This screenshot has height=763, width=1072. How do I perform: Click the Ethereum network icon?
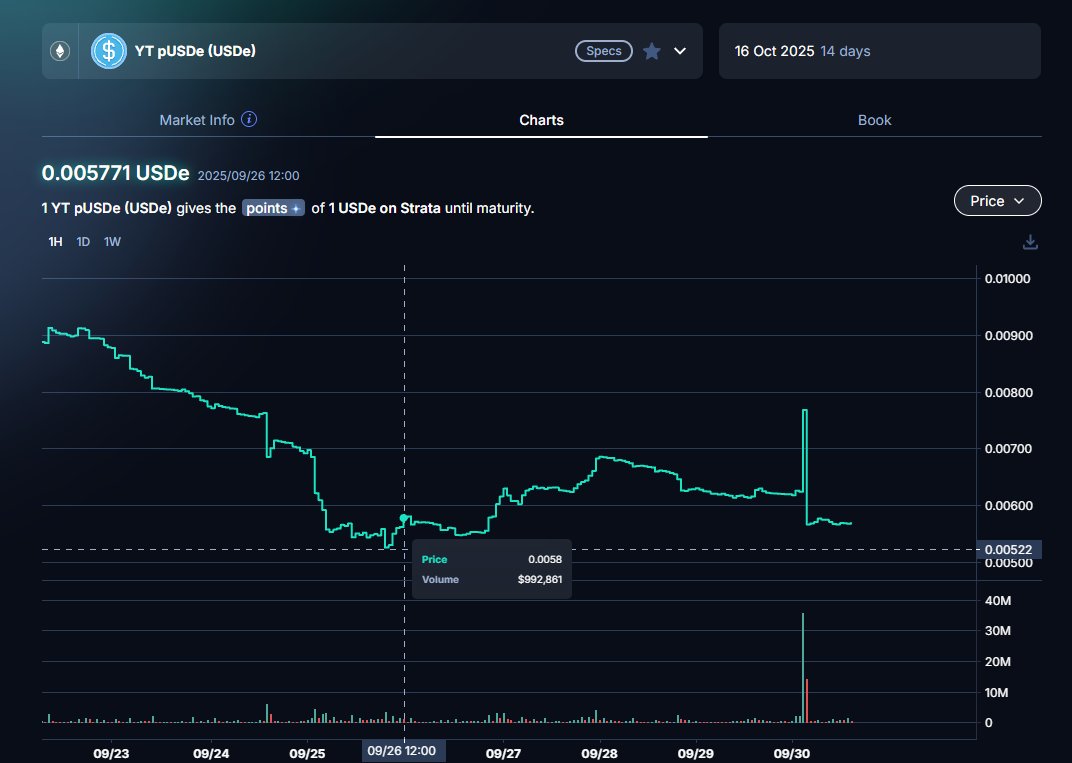60,51
